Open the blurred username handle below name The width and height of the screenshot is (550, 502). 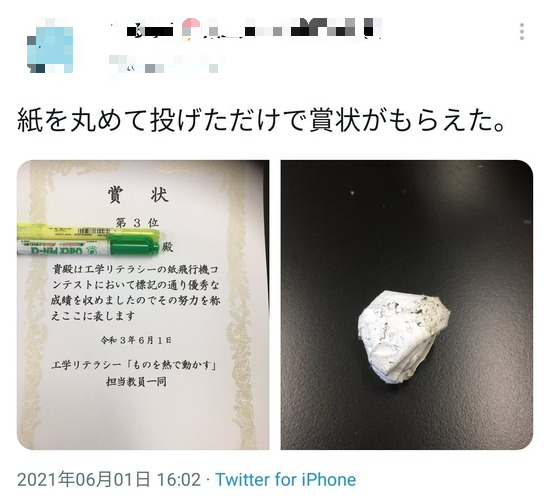[x=163, y=66]
